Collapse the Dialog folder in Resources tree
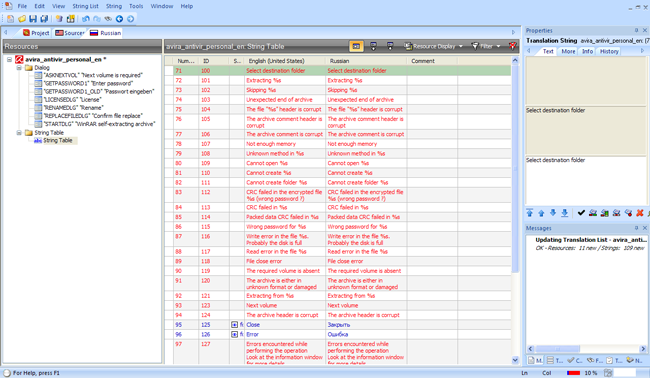The height and width of the screenshot is (378, 650). click(19, 68)
